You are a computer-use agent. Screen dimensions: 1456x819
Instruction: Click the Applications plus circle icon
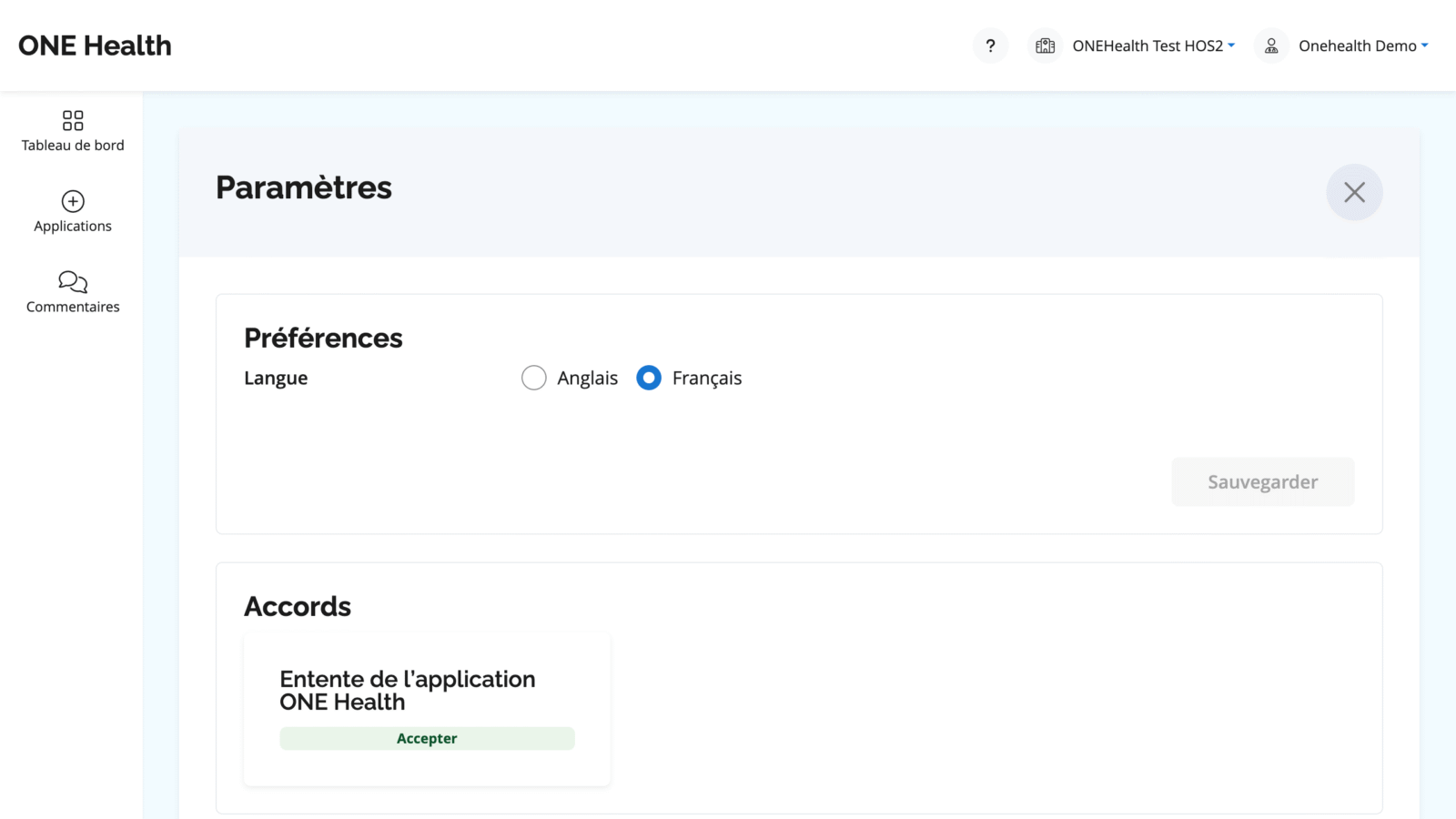click(x=73, y=201)
